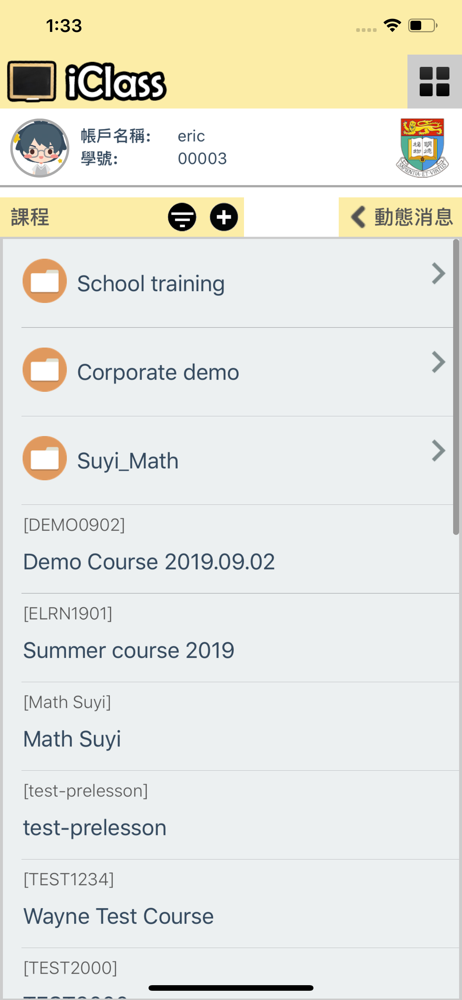The width and height of the screenshot is (462, 1000).
Task: Add a course with the plus icon
Action: pyautogui.click(x=224, y=217)
